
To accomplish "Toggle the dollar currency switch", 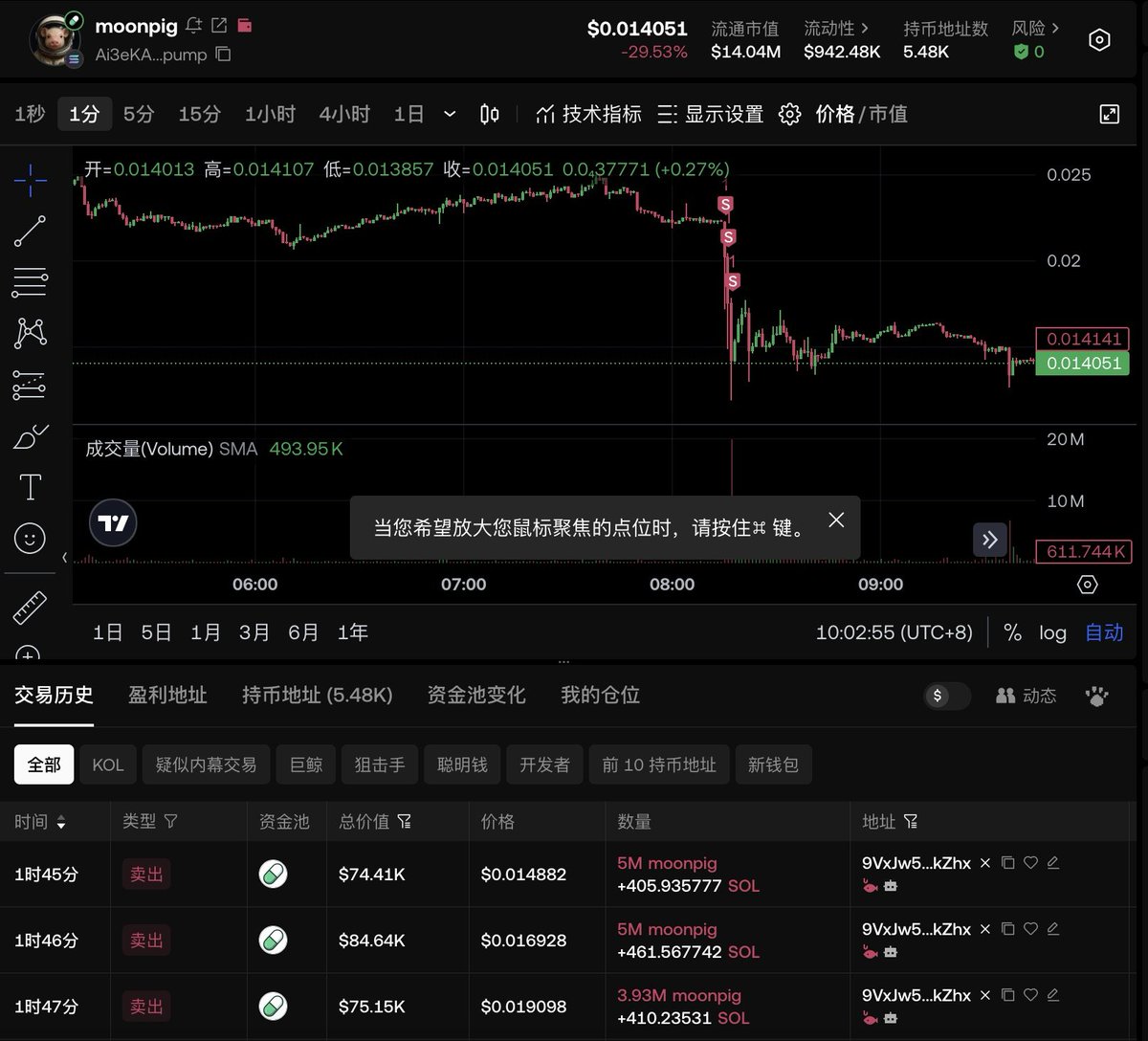I will click(x=947, y=696).
